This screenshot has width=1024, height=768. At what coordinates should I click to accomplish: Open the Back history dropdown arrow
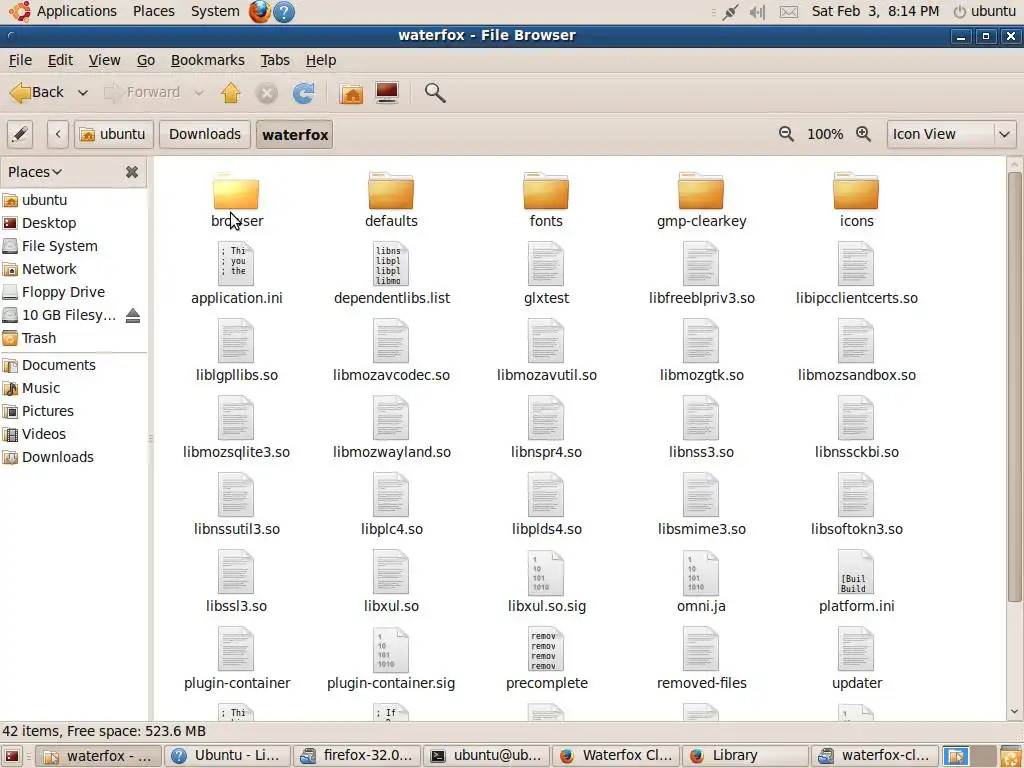pos(83,93)
